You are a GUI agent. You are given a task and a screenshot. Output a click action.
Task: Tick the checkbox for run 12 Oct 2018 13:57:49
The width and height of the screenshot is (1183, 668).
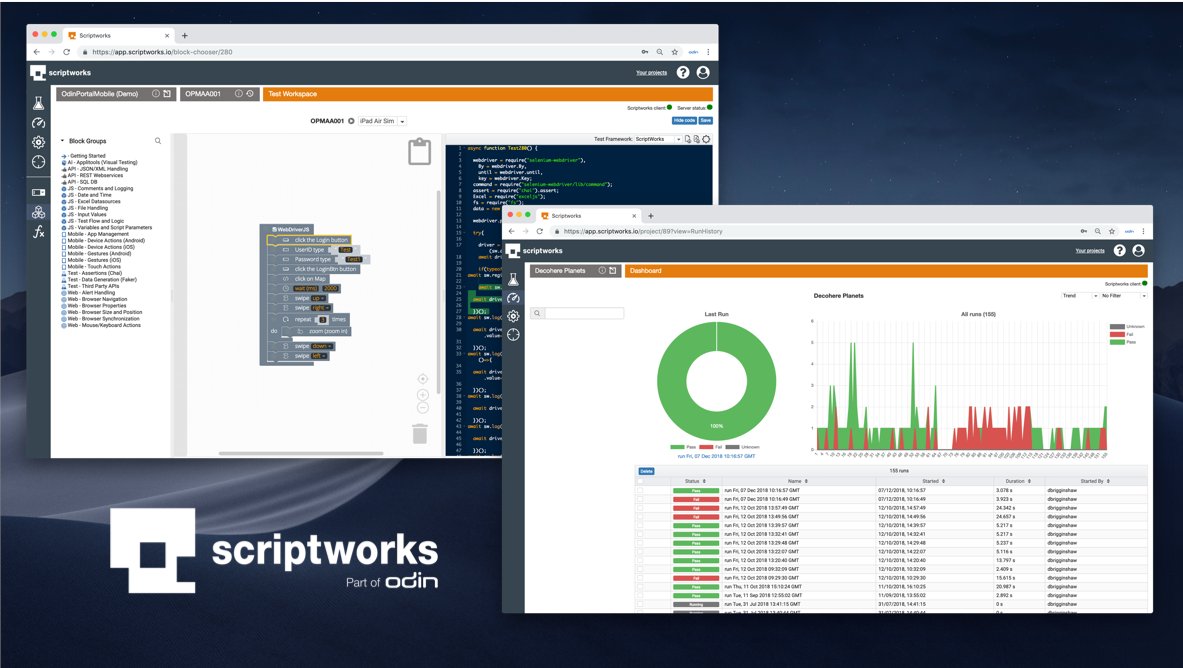point(641,508)
